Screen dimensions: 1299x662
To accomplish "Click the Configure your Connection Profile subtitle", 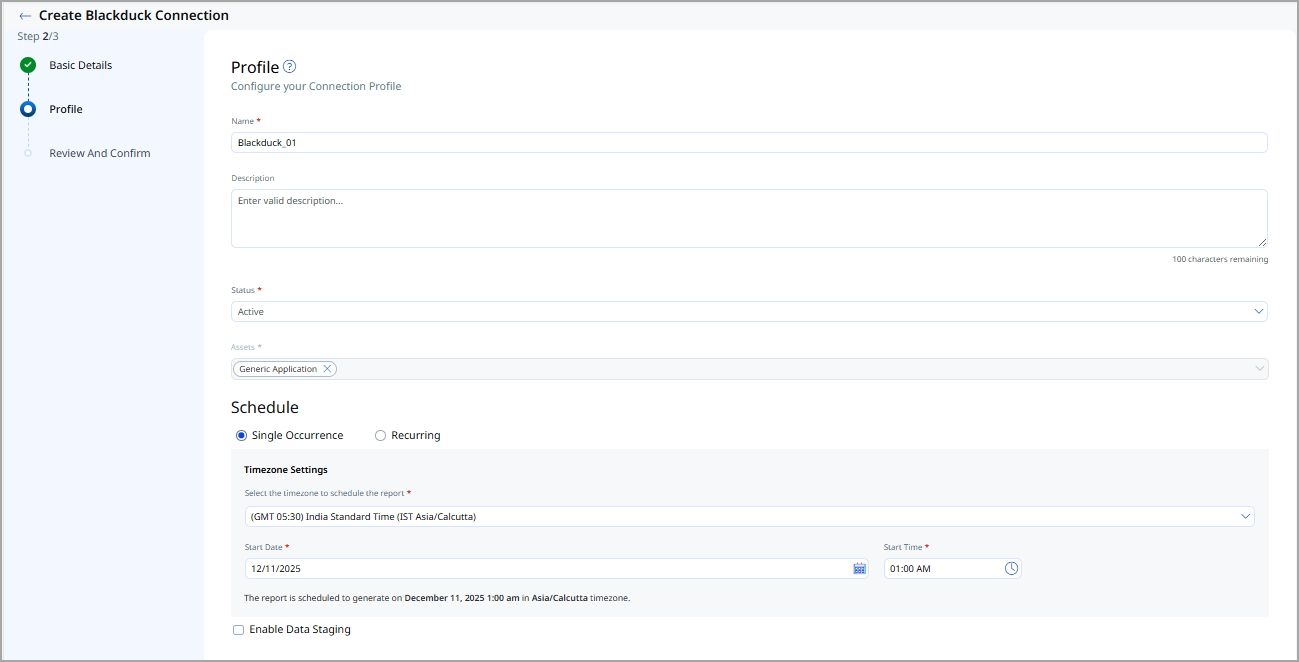I will (x=316, y=86).
